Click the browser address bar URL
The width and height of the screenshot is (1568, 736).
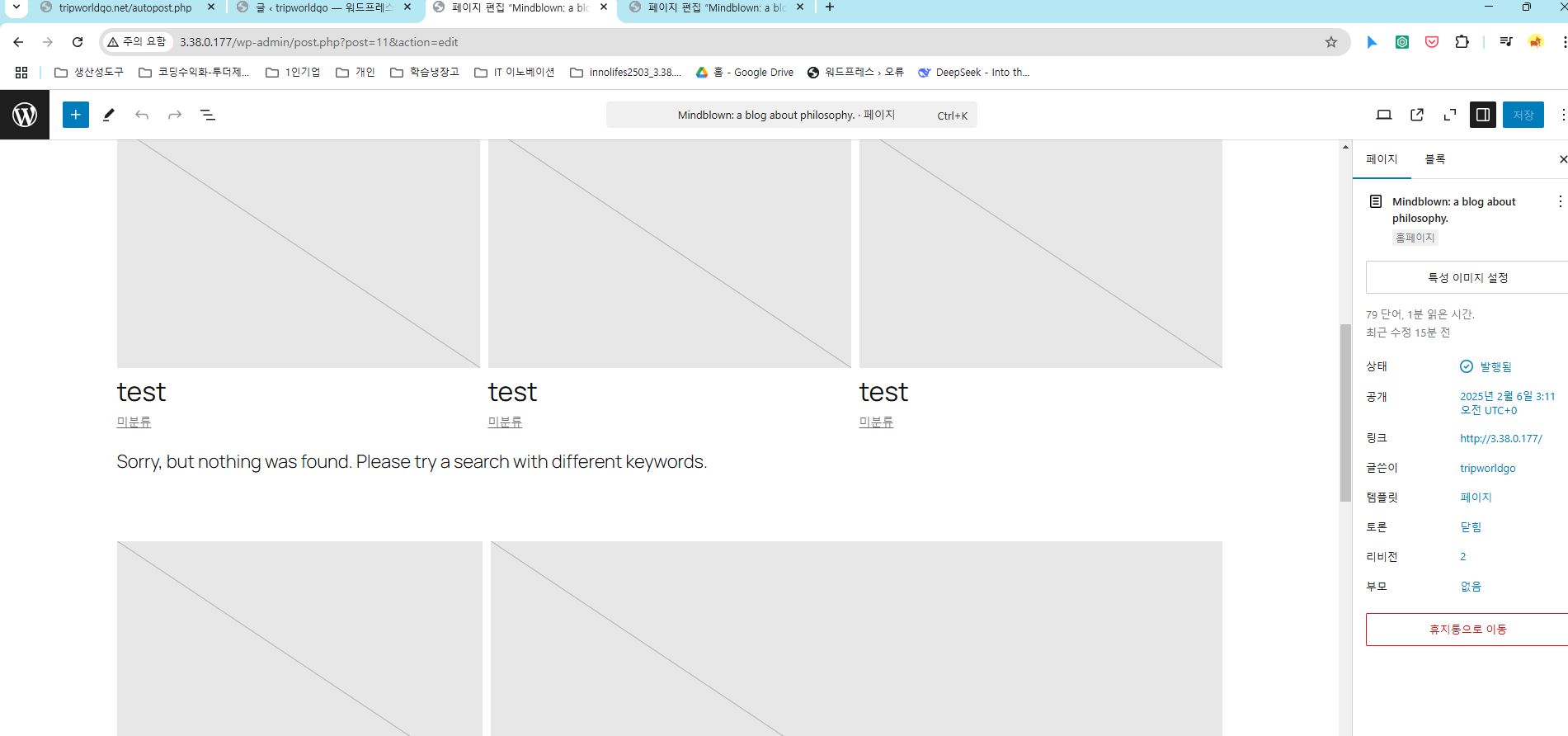coord(318,42)
